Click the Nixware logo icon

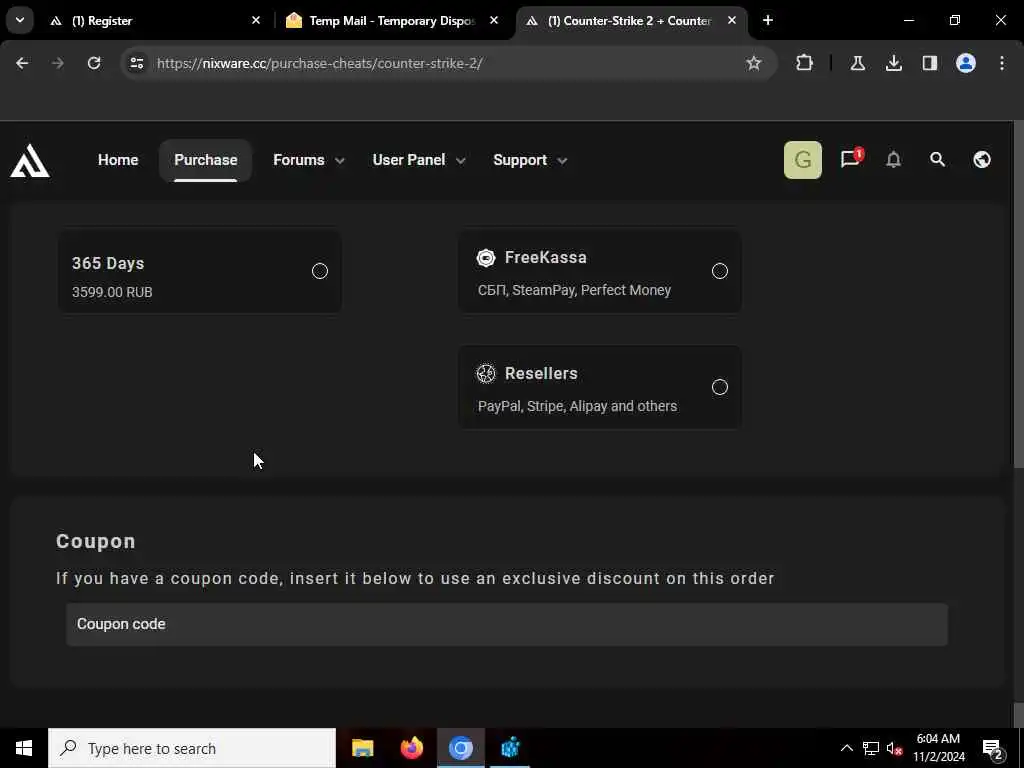click(30, 160)
